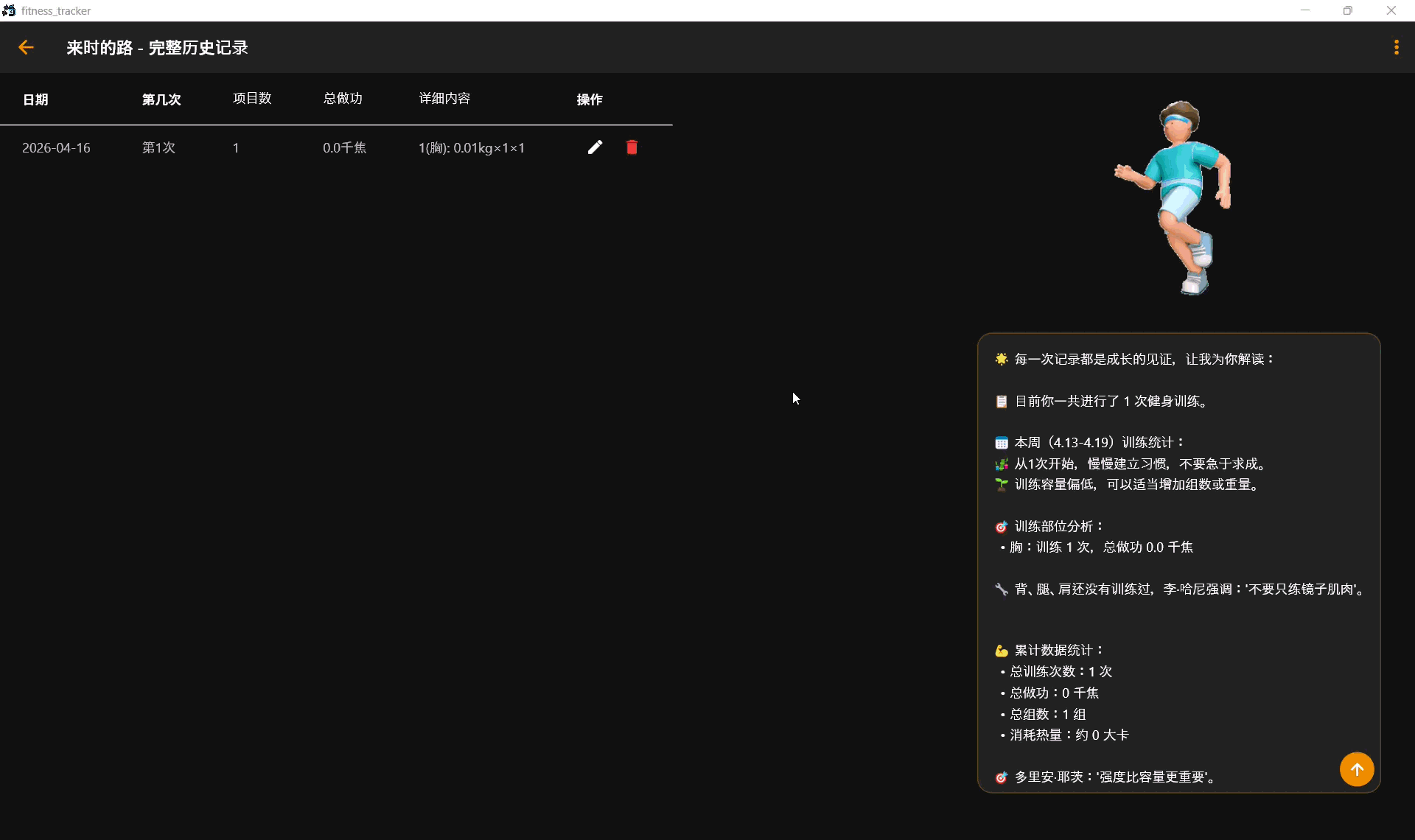Click the 本周（4.13-4.19）训练统计 heading
1415x840 pixels.
pyautogui.click(x=1090, y=443)
